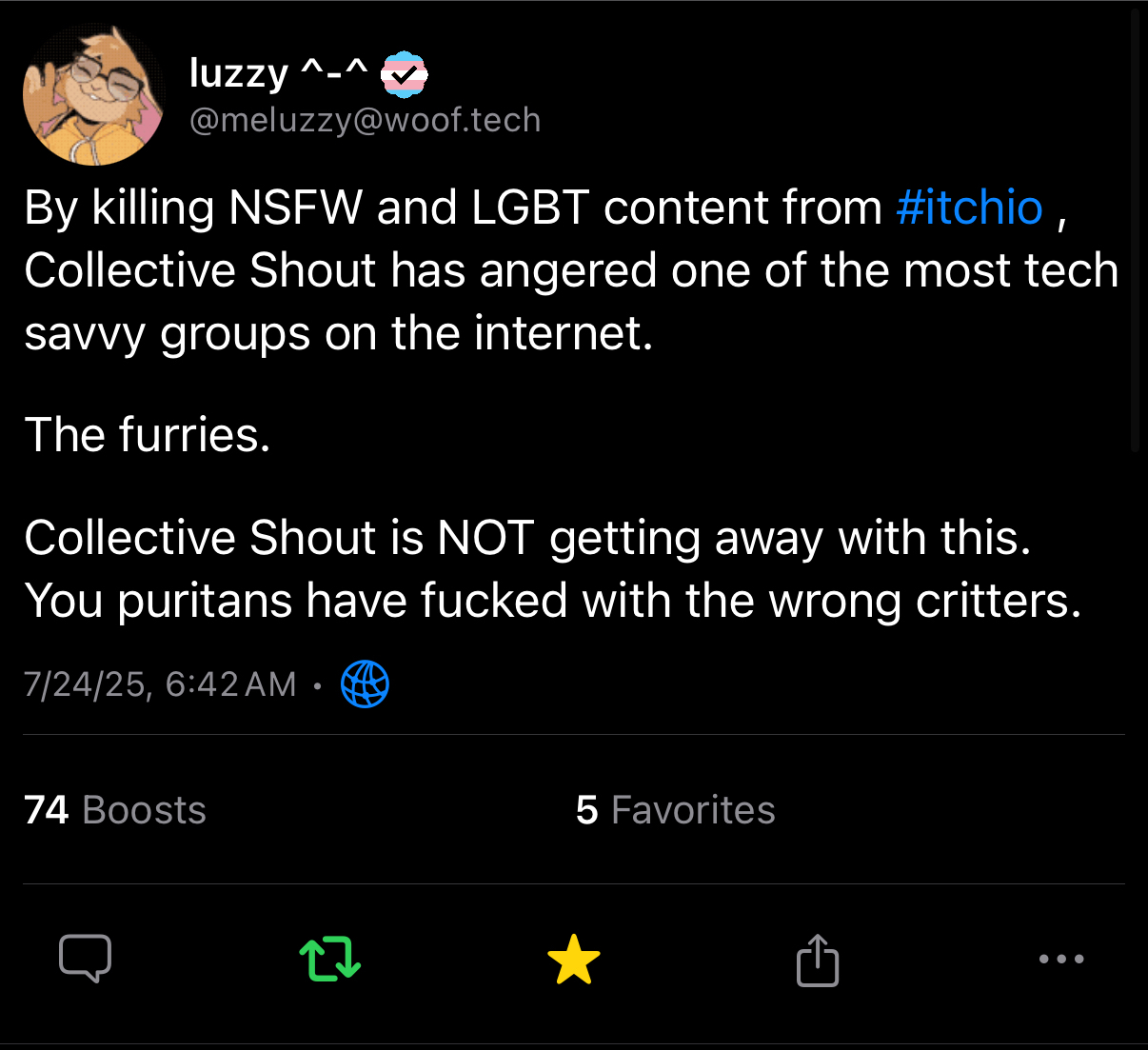Click the "savvy groups on the internet" line

[339, 333]
